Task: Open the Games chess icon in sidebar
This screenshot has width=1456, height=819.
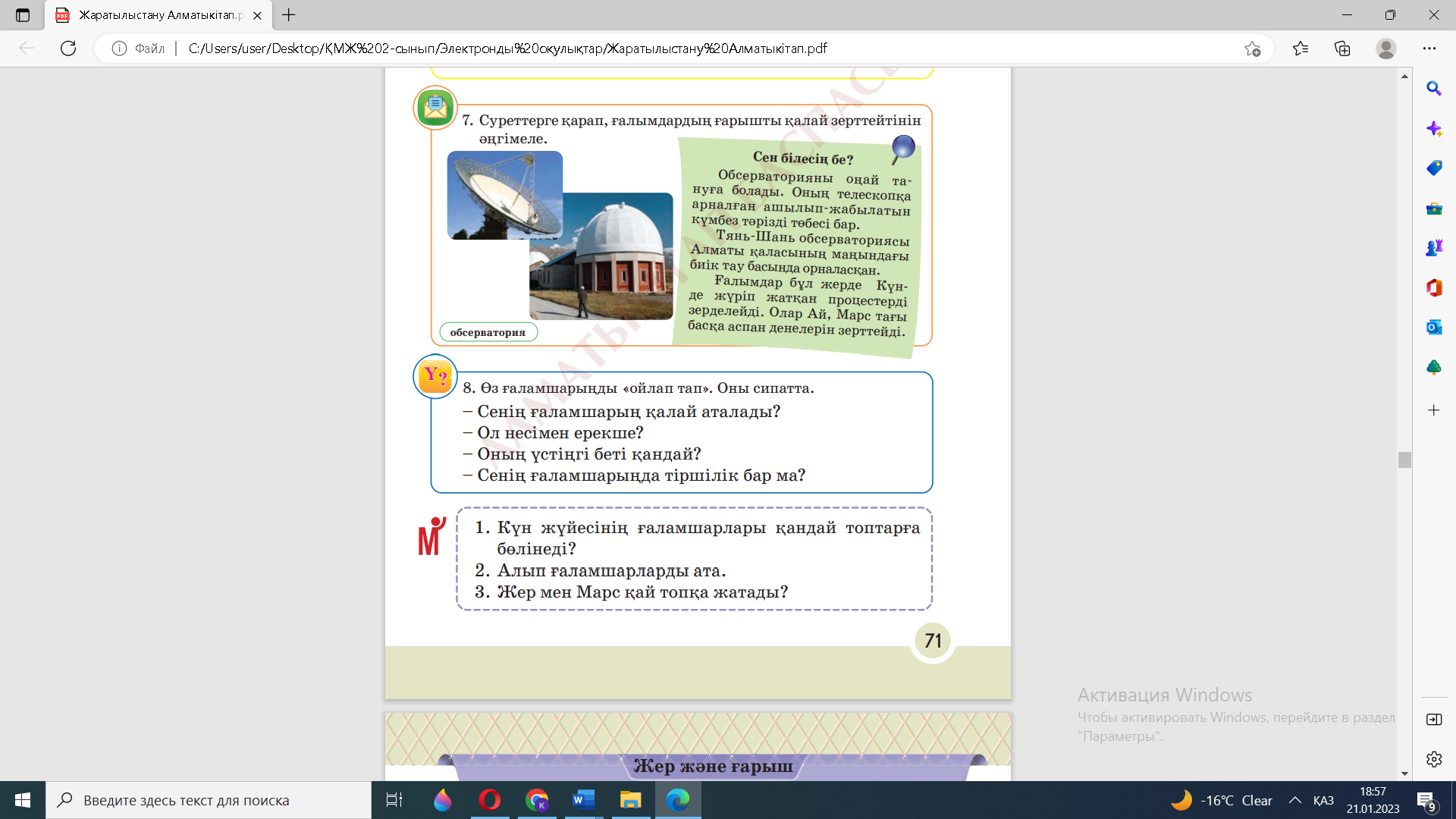Action: point(1433,248)
